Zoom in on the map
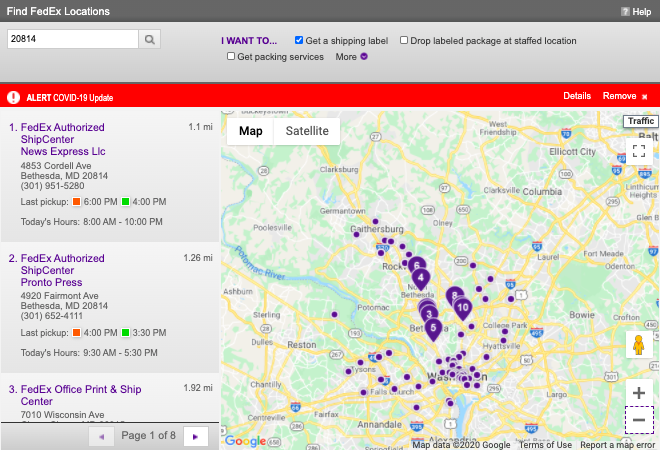Screen dimensions: 660x450 pyautogui.click(x=639, y=393)
